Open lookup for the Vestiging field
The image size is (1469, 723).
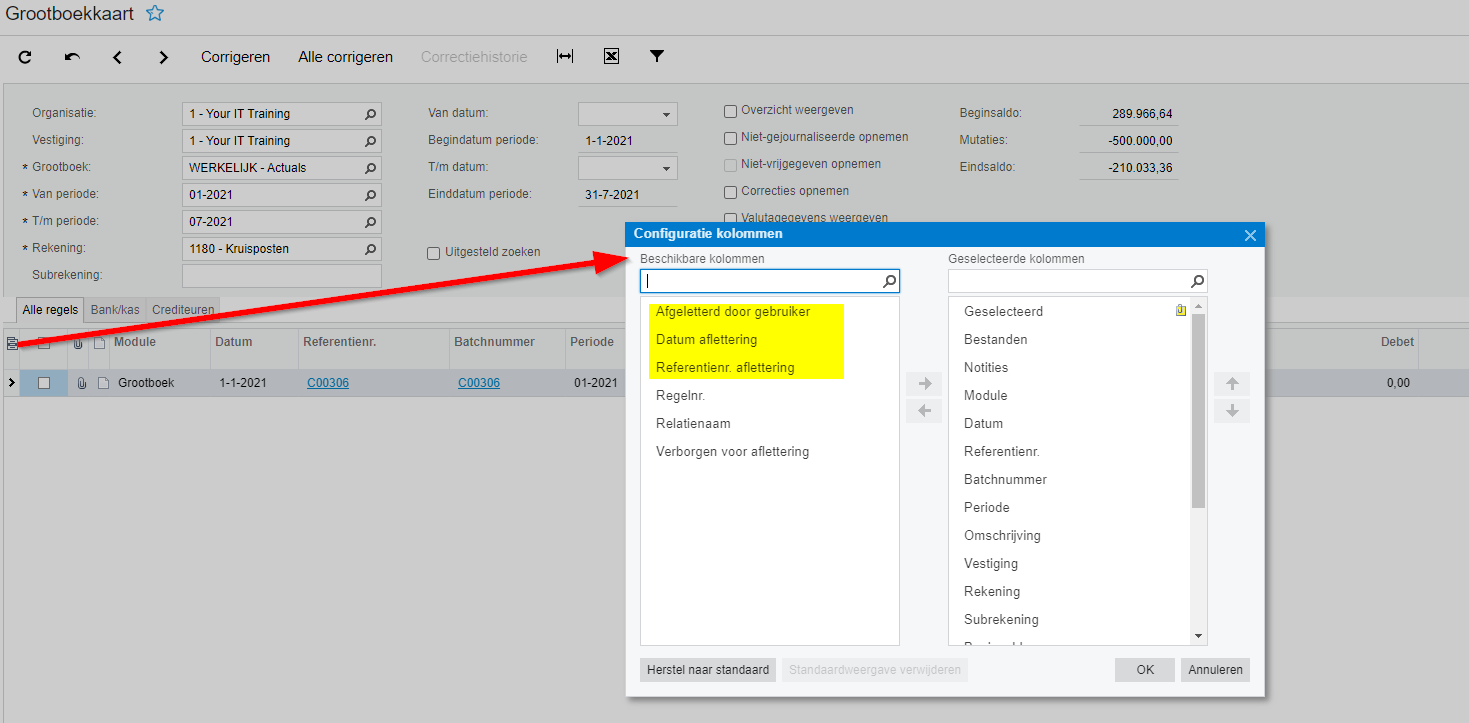[x=370, y=141]
